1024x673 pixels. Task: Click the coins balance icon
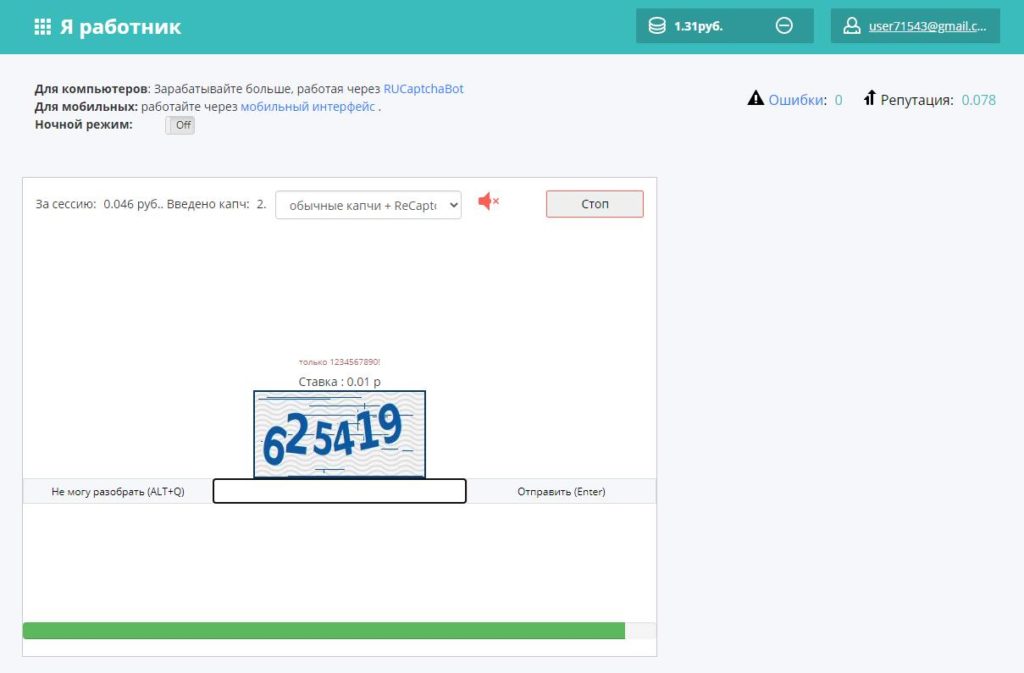point(657,26)
